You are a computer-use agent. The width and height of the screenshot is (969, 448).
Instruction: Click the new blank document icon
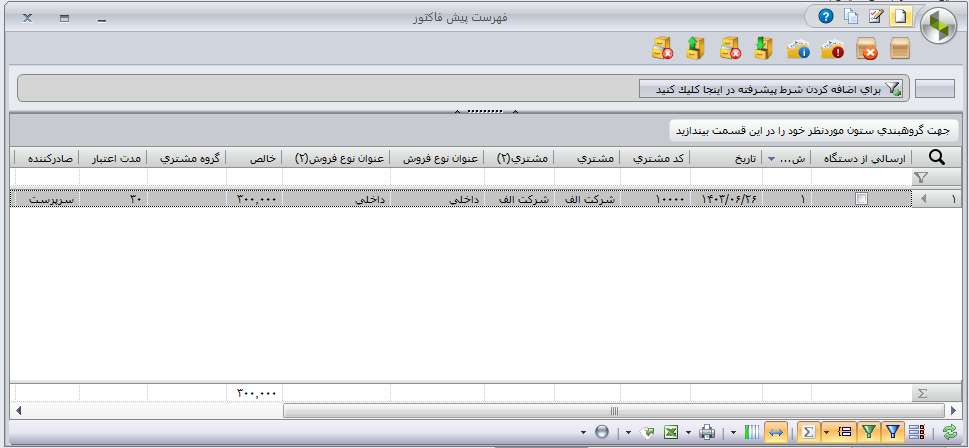click(900, 17)
